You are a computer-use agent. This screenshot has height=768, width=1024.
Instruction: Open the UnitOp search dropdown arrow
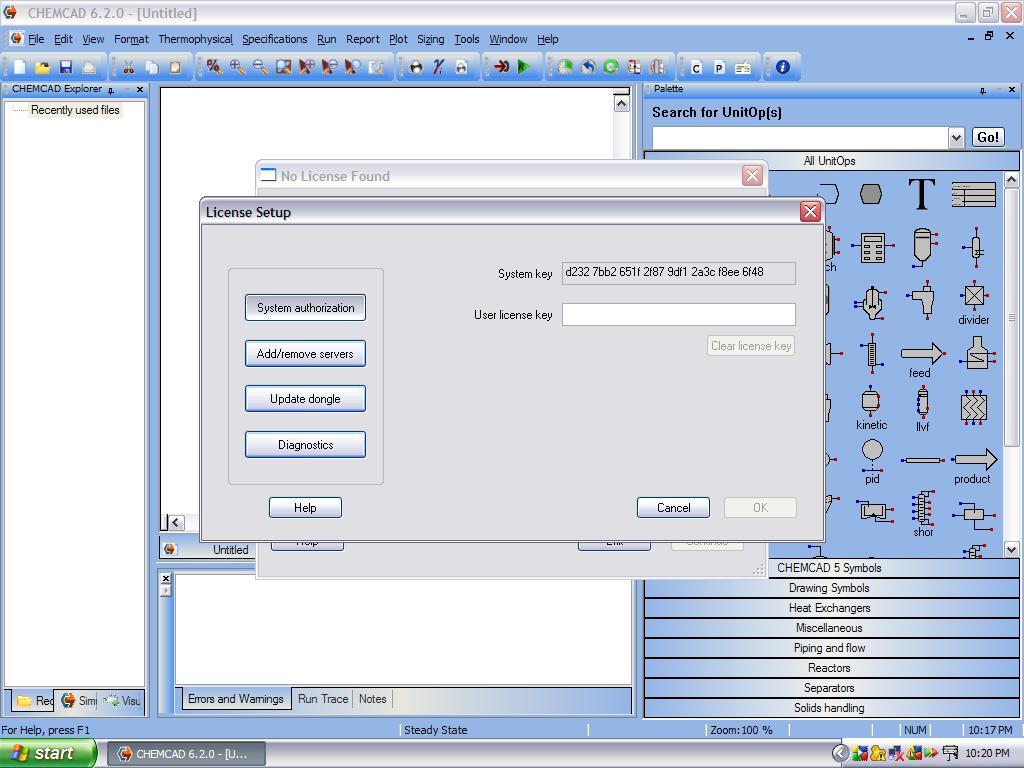pos(956,138)
